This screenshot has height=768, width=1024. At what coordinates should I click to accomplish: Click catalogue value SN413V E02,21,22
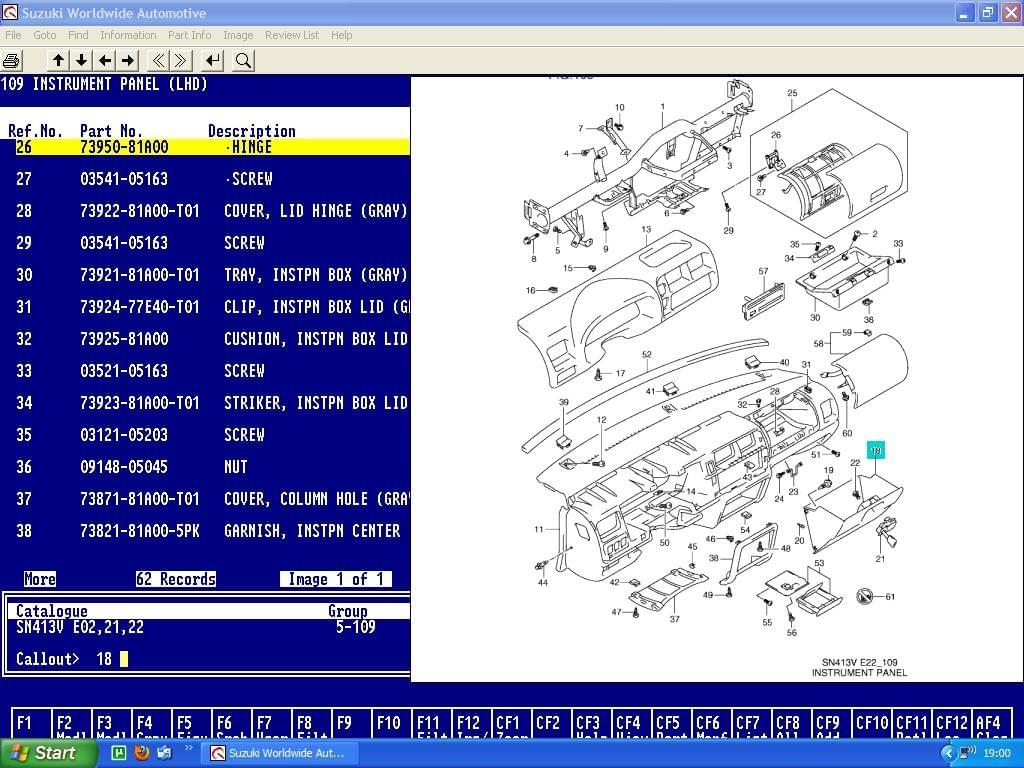(80, 628)
